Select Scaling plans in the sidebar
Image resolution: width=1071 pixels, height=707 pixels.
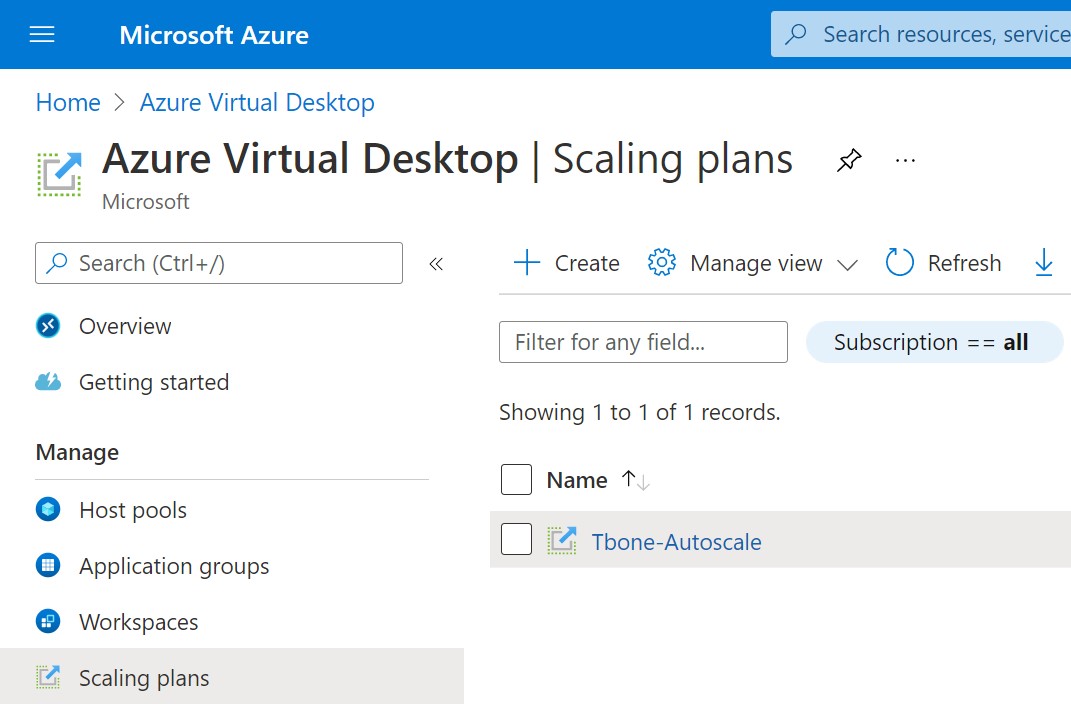click(x=232, y=678)
